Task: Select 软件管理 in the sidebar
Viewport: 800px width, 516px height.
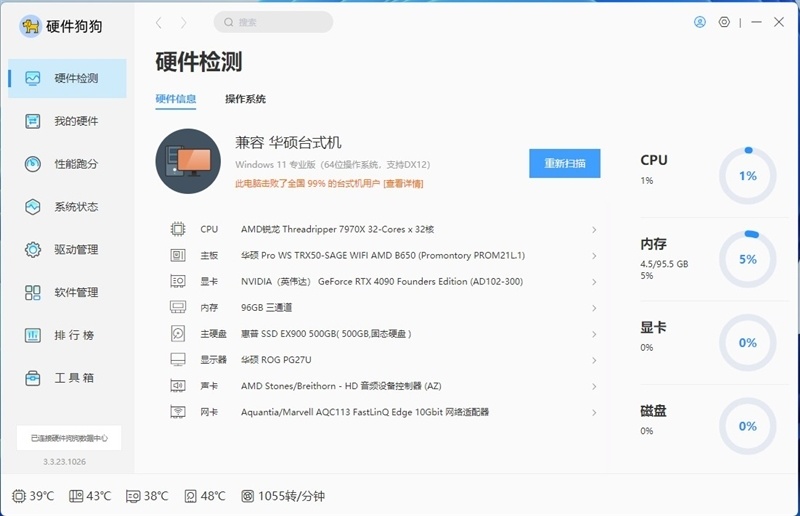Action: click(x=67, y=292)
